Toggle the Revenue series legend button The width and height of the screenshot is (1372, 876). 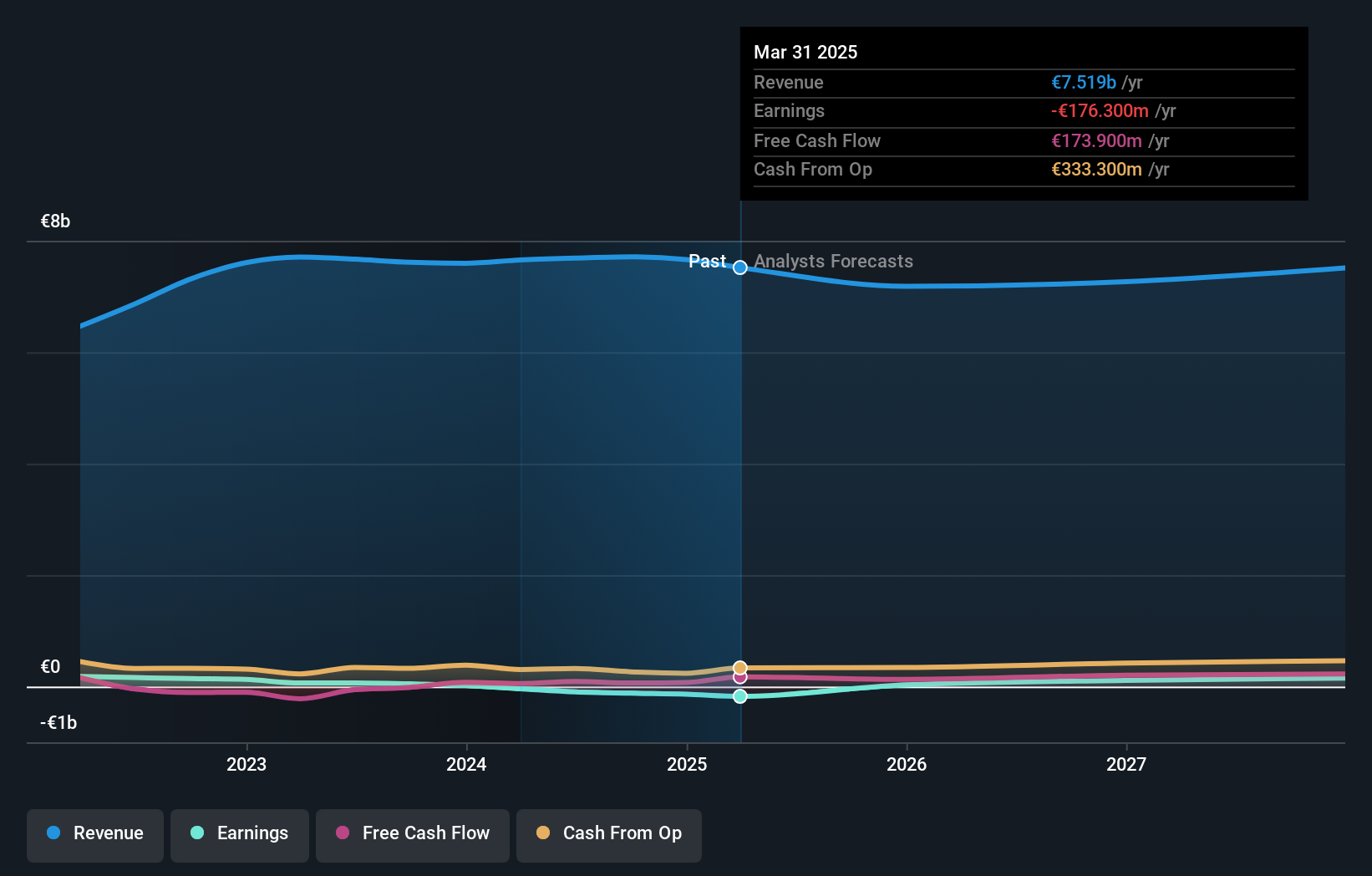[x=95, y=835]
